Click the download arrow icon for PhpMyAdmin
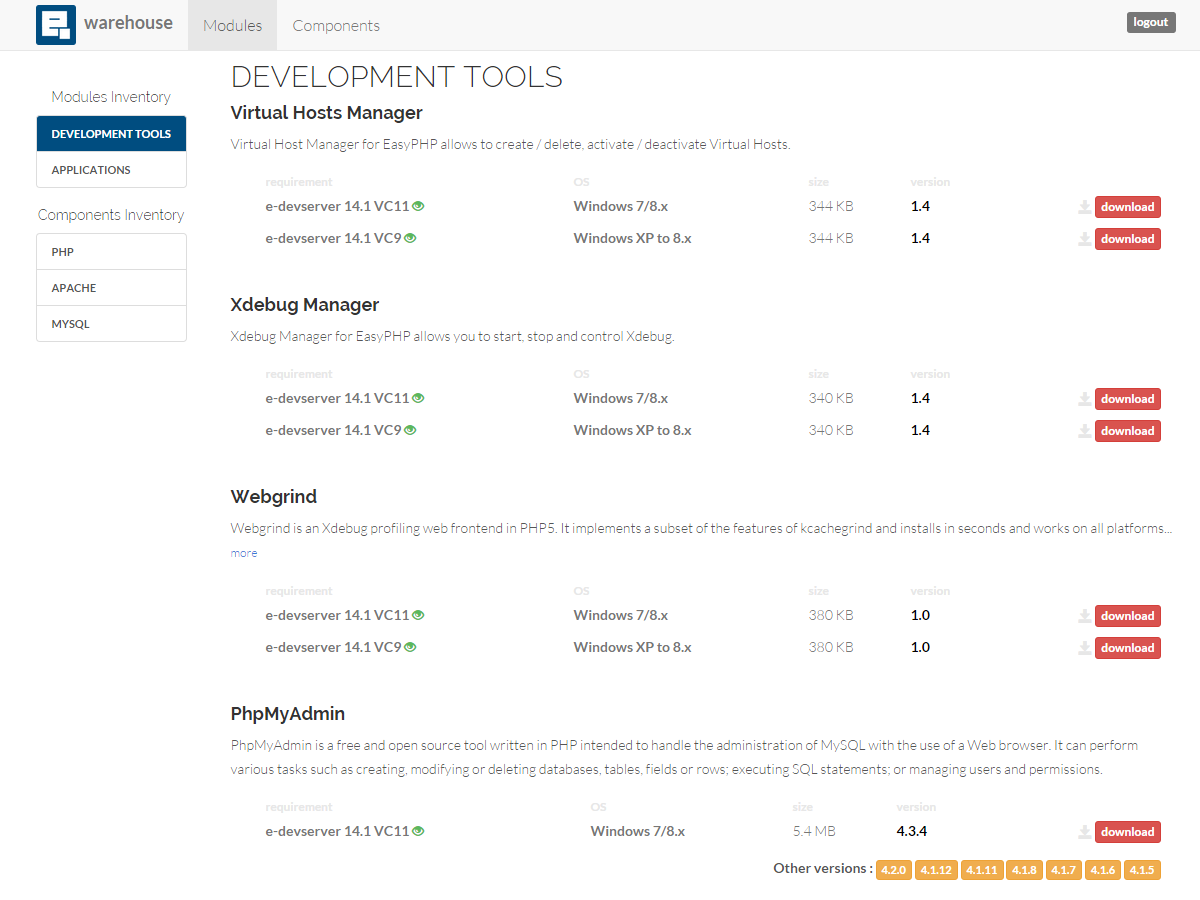Screen dimensions: 1200x900 click(x=1085, y=831)
